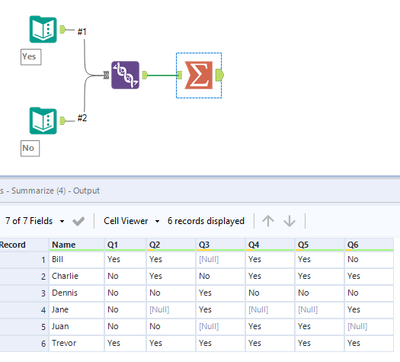Image resolution: width=400 pixels, height=362 pixels.
Task: Click the Summarize (4) - Output title
Action: [56, 191]
